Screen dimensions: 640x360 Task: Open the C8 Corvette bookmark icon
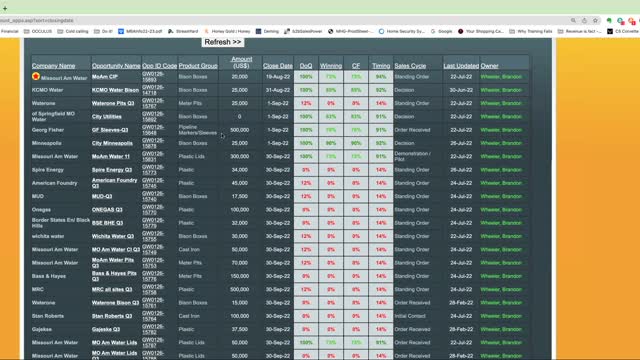tap(610, 31)
